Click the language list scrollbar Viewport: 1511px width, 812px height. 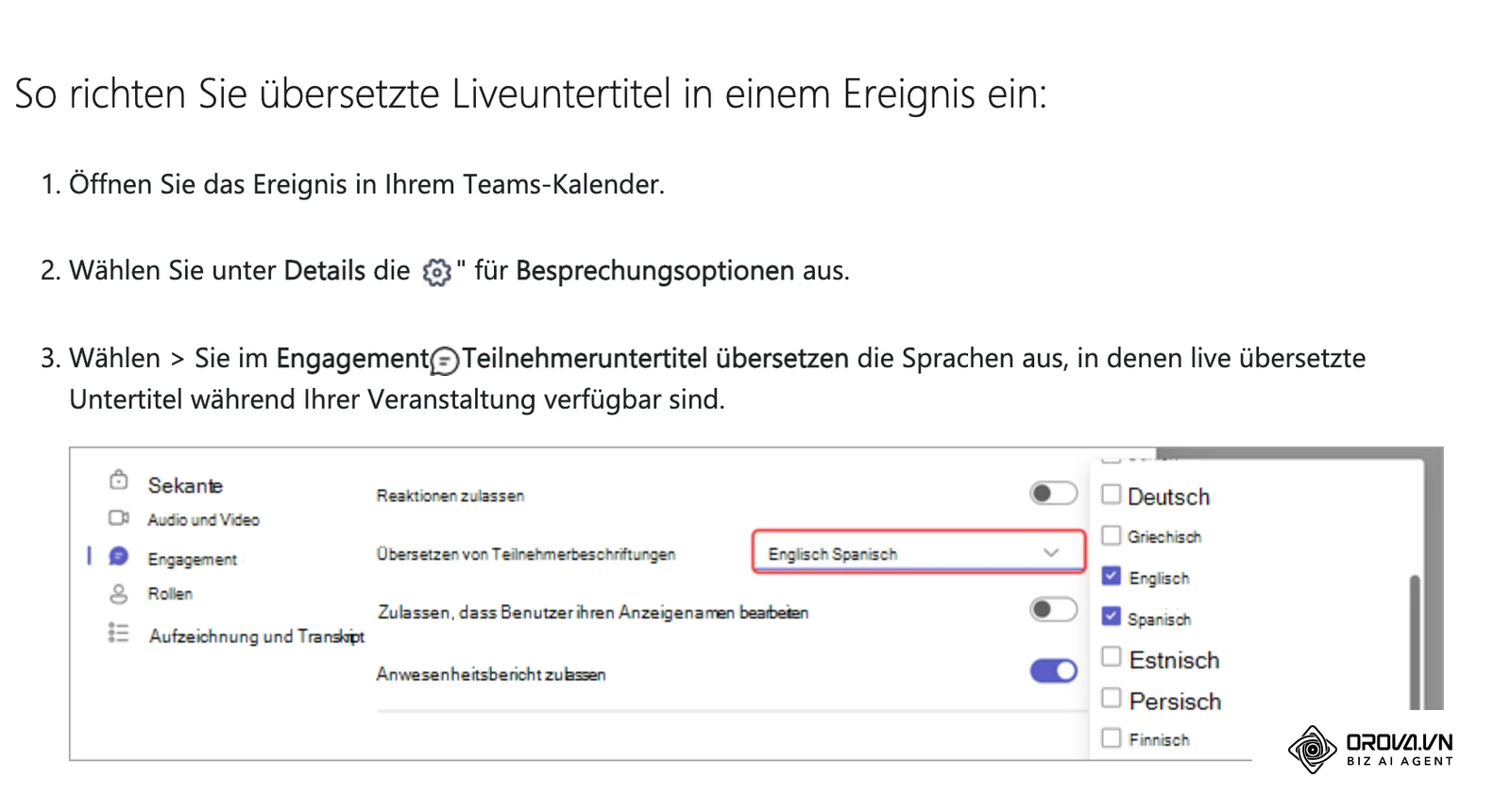coord(1415,642)
